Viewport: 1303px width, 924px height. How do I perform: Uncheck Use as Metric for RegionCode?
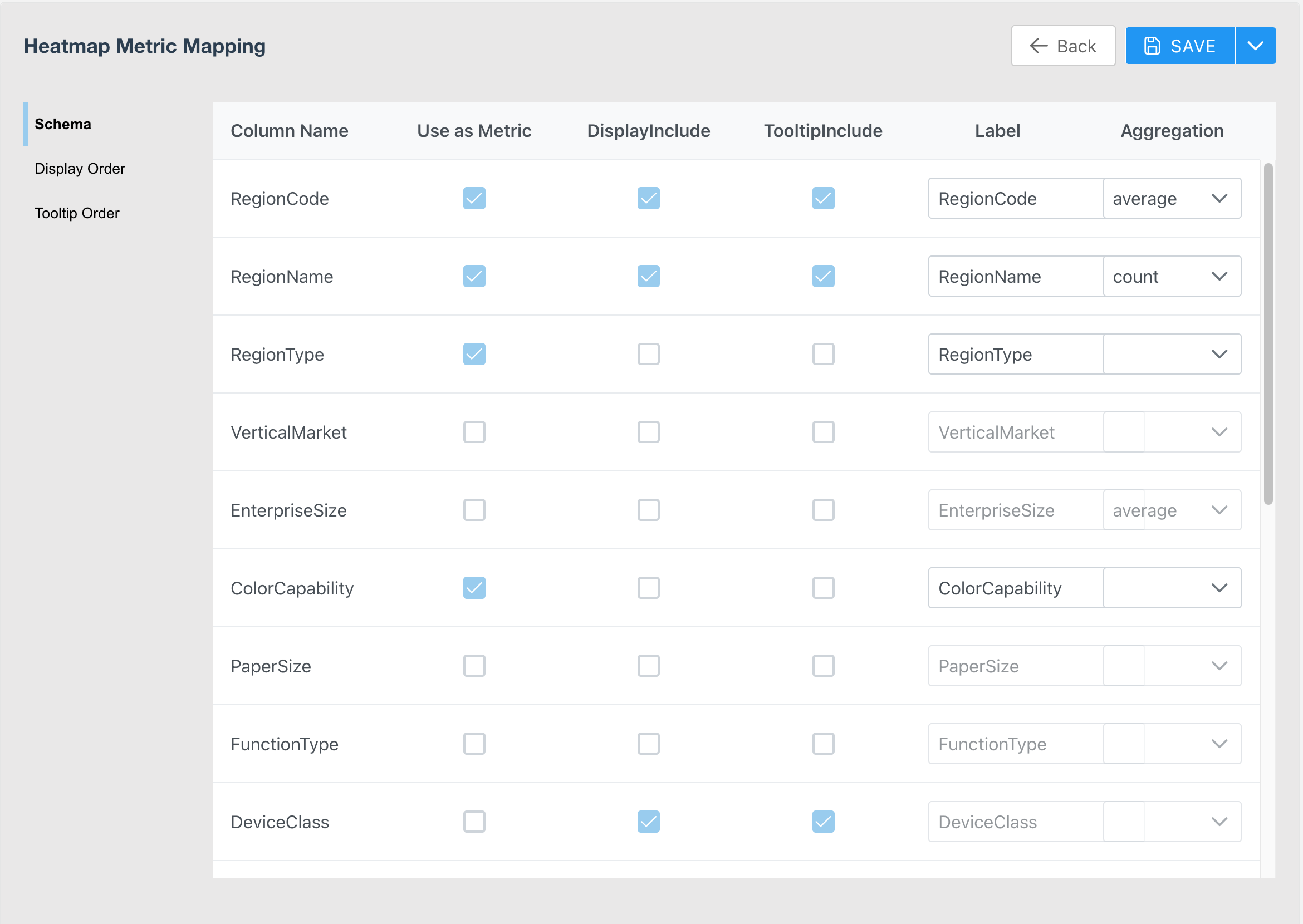pos(474,199)
